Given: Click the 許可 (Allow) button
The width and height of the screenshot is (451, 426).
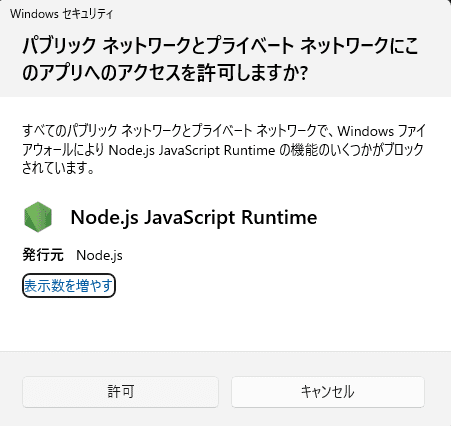Looking at the screenshot, I should click(x=120, y=392).
